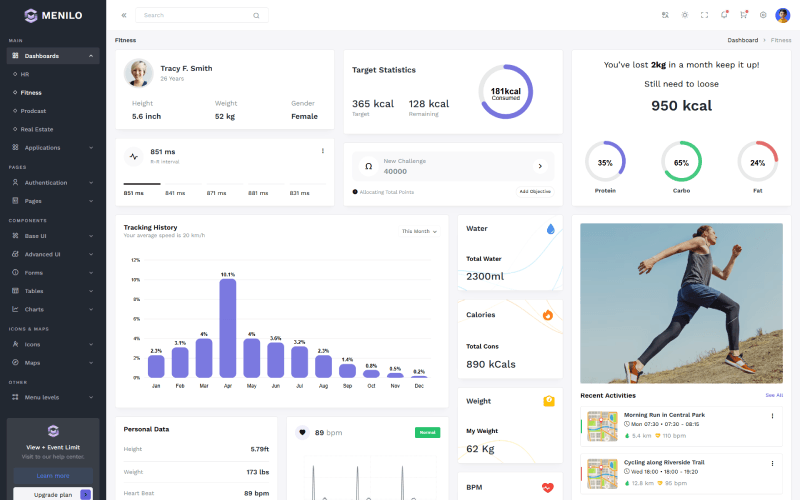
Task: Click the Add Objective button
Action: click(x=535, y=191)
